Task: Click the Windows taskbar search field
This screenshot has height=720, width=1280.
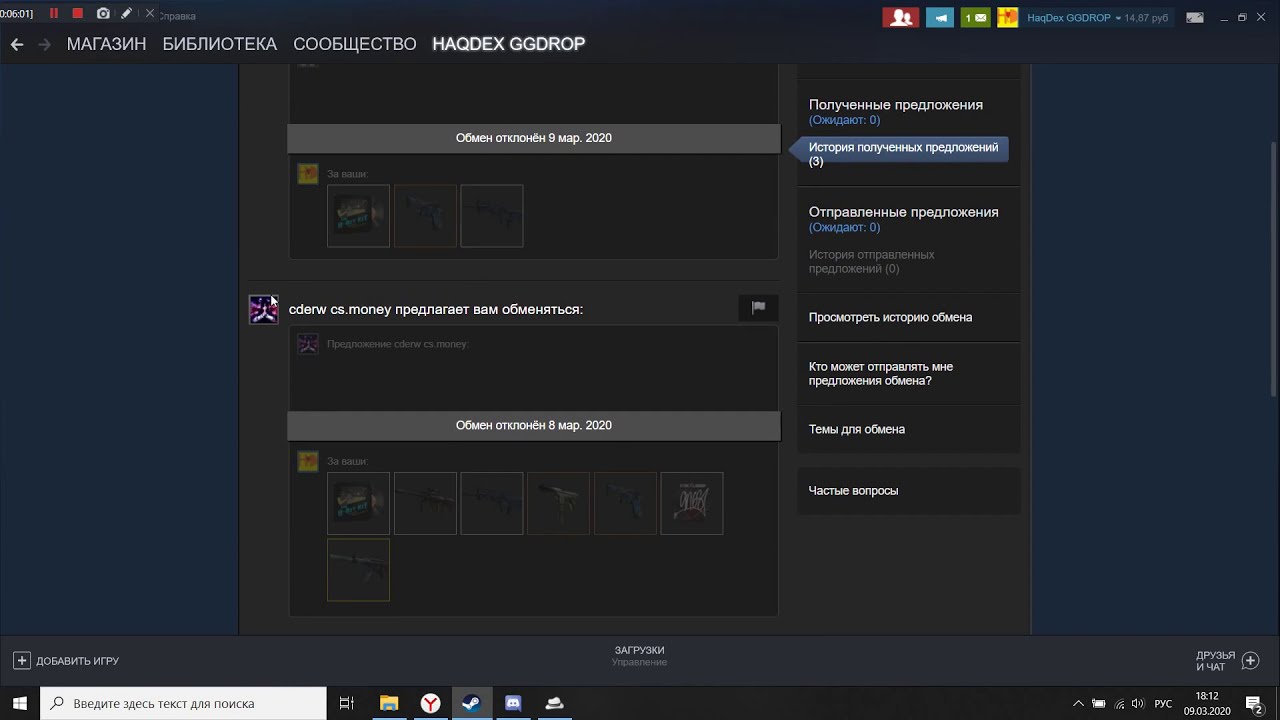Action: pos(183,703)
